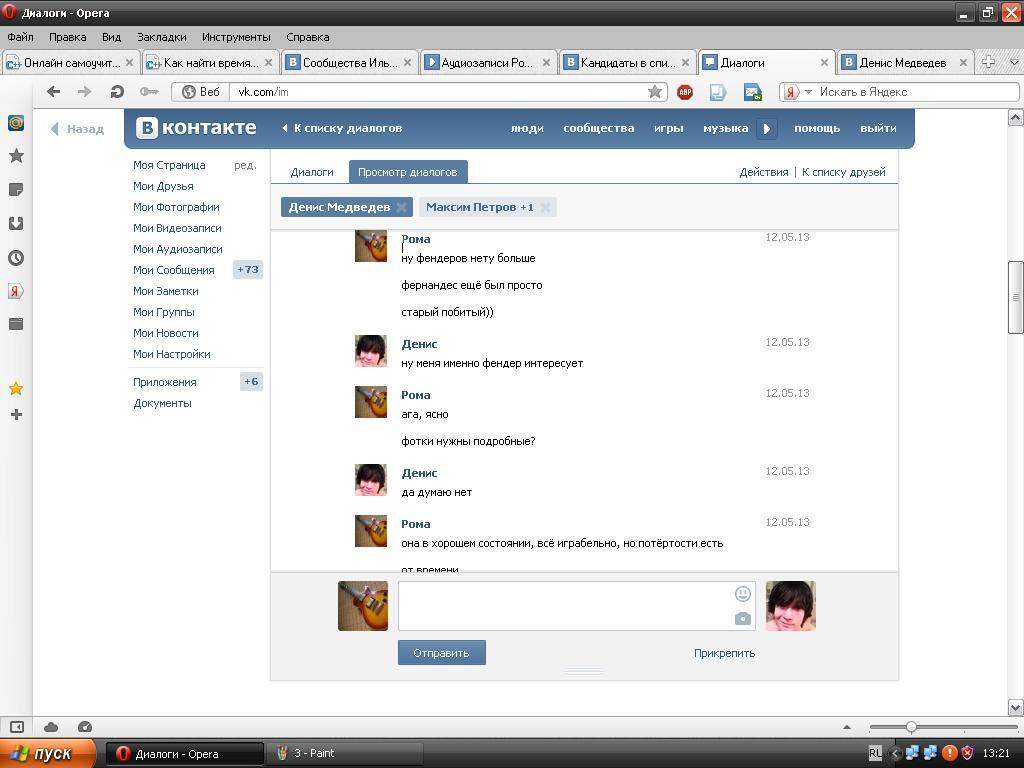Screen dimensions: 1024x768
Task: Switch to the 3 - Paint taskbar item
Action: pos(345,754)
